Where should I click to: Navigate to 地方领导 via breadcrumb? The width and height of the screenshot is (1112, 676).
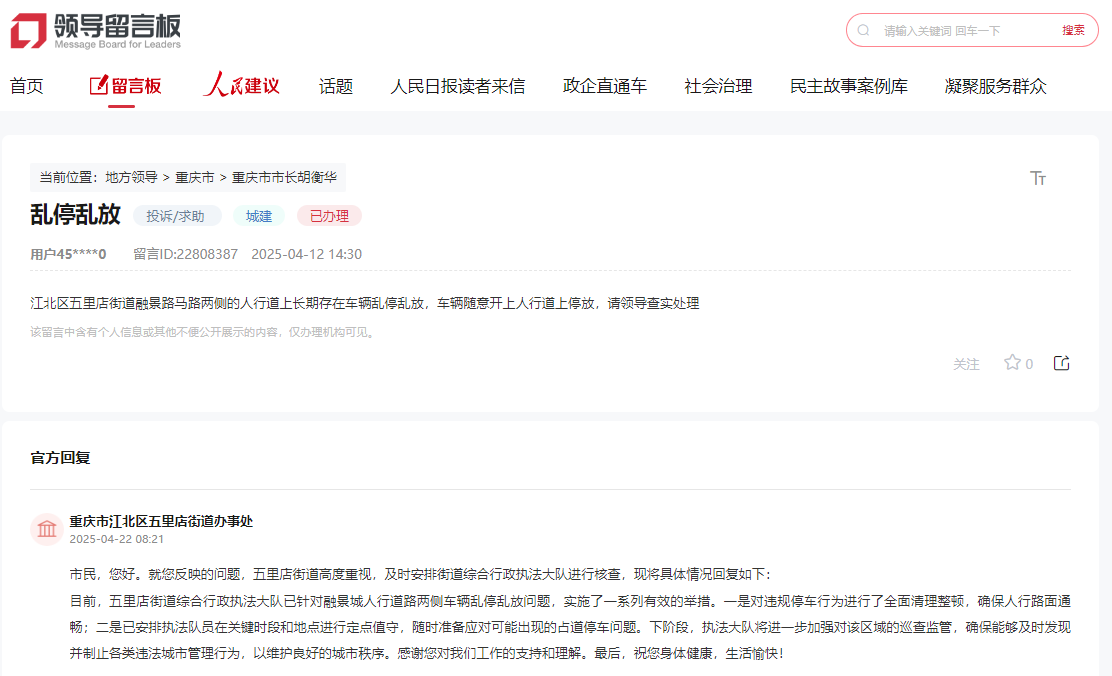point(131,177)
